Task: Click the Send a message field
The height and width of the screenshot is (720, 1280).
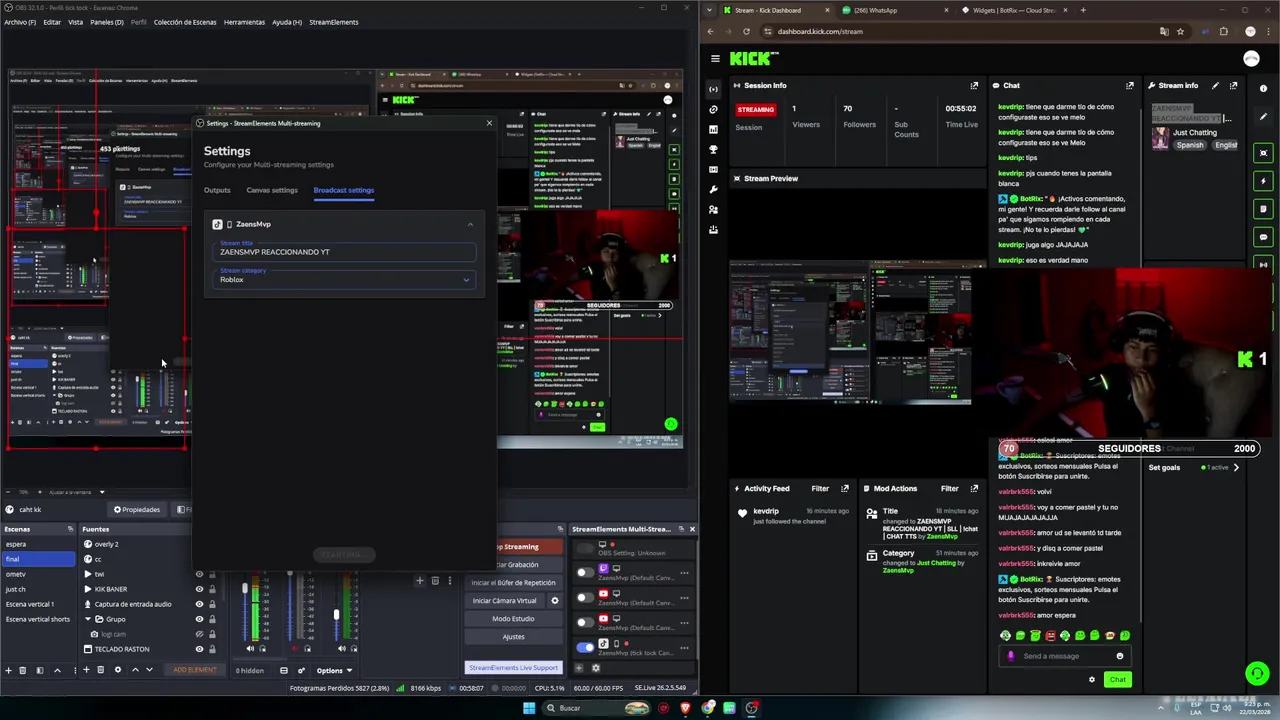Action: click(1064, 656)
